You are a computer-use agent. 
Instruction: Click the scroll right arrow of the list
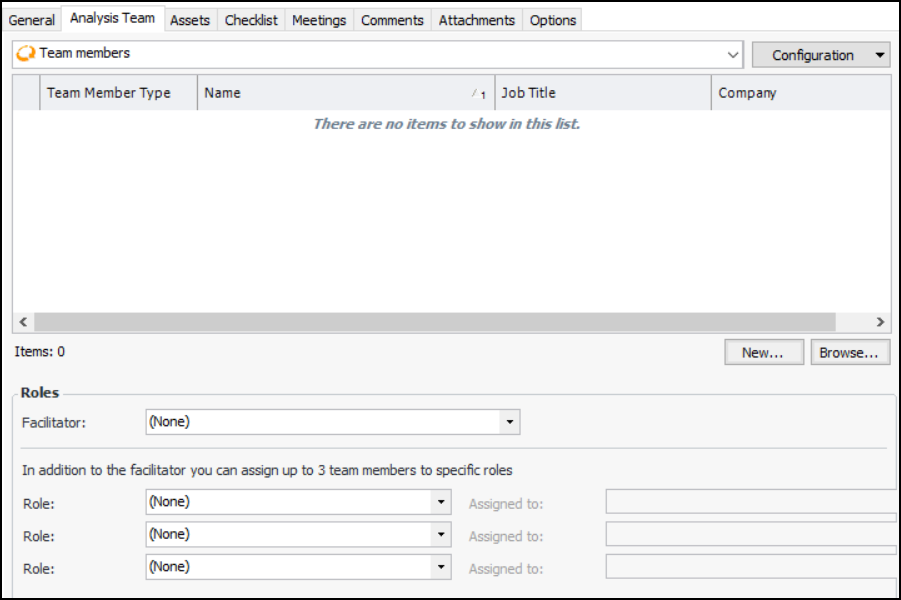[x=880, y=322]
